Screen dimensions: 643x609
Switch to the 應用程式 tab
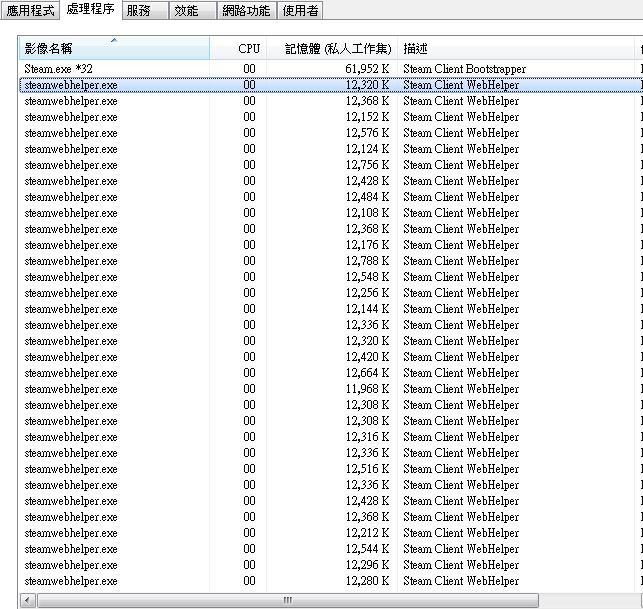point(30,10)
